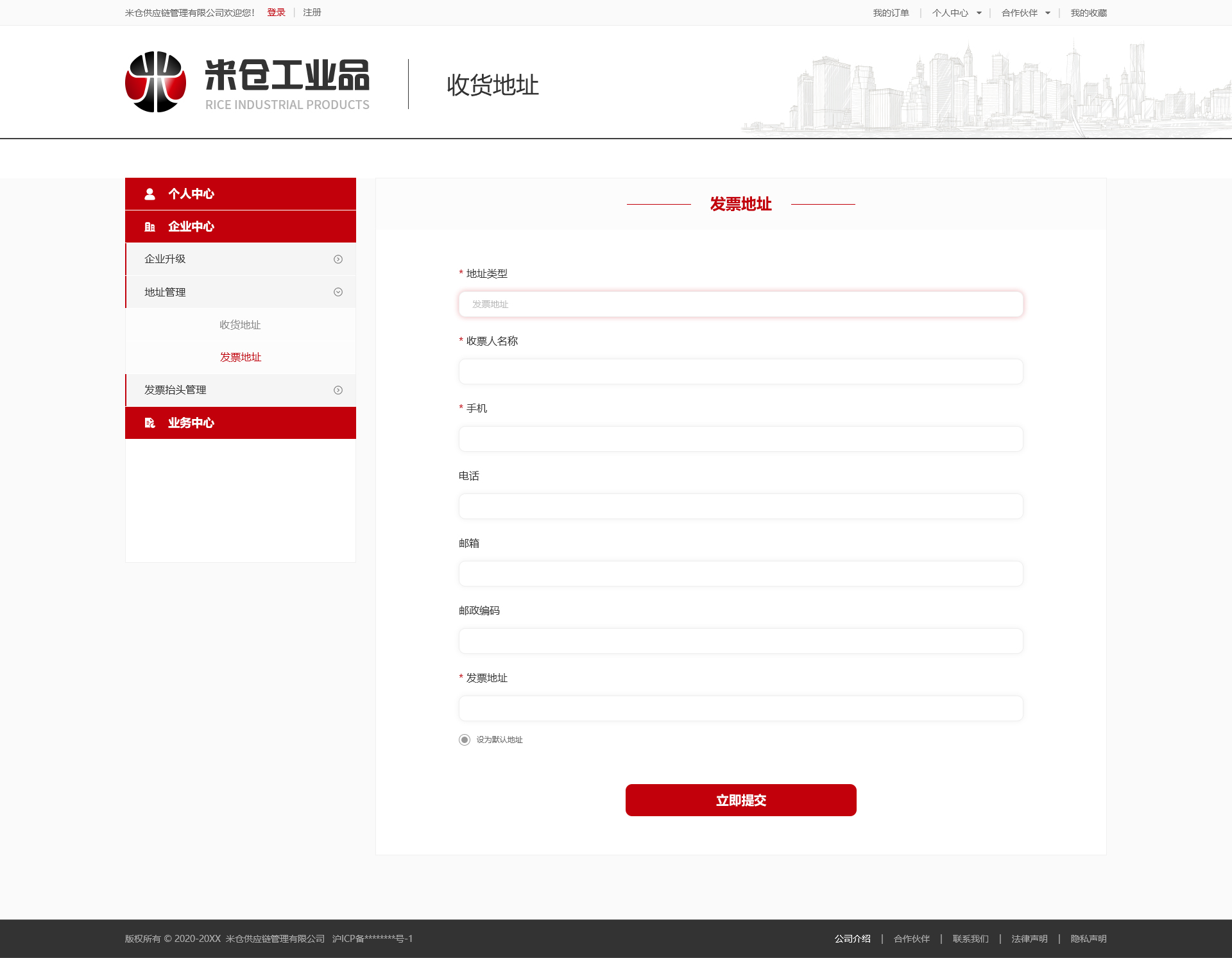
Task: Collapse the 地址管理 section chevron
Action: 338,292
